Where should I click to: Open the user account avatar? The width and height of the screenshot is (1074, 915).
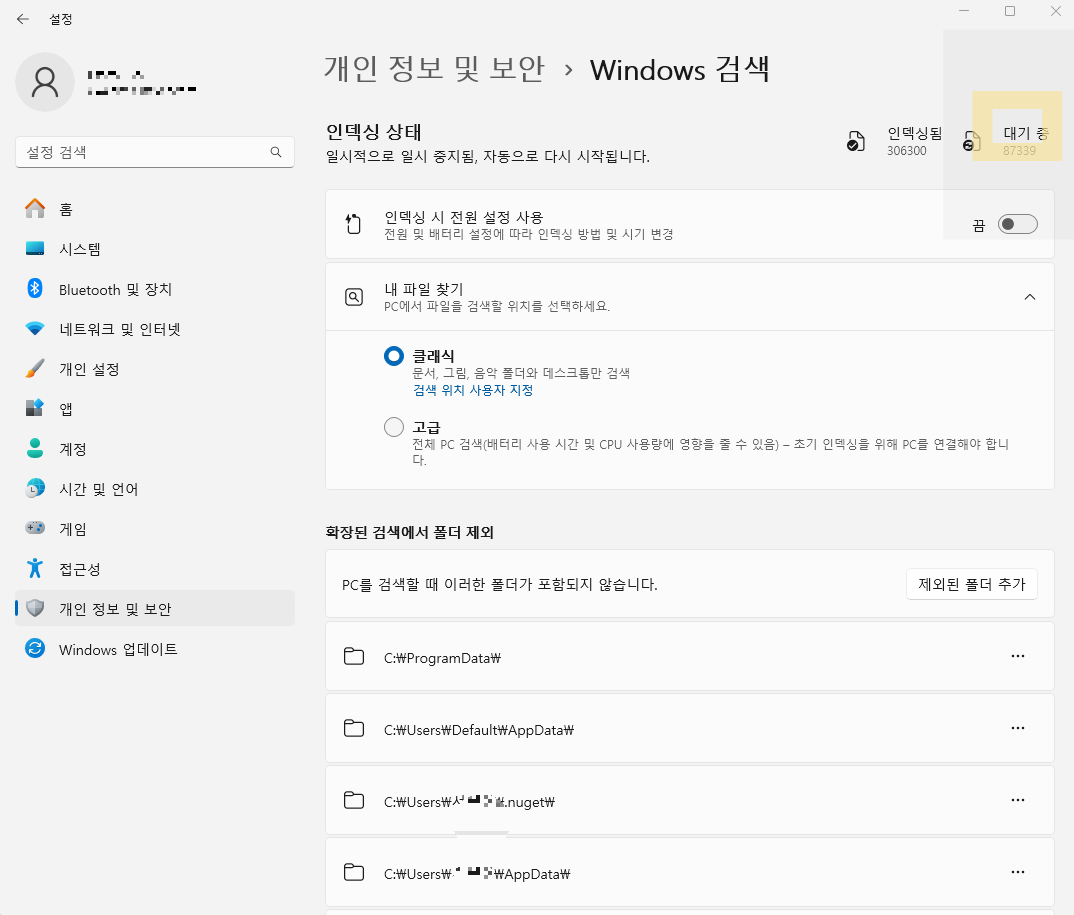coord(45,82)
